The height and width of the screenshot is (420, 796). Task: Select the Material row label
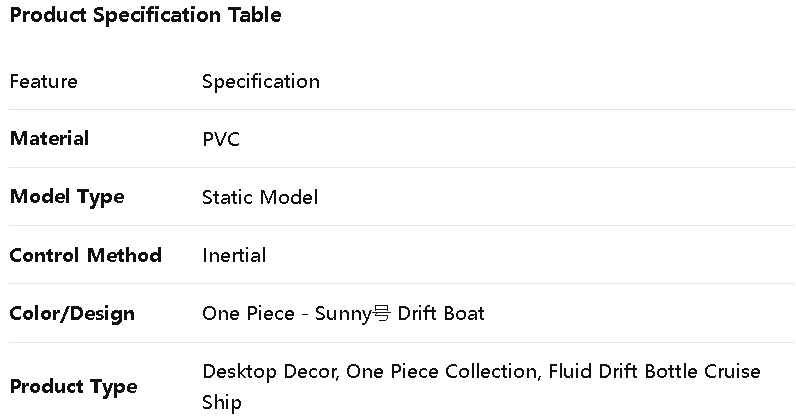pos(49,138)
